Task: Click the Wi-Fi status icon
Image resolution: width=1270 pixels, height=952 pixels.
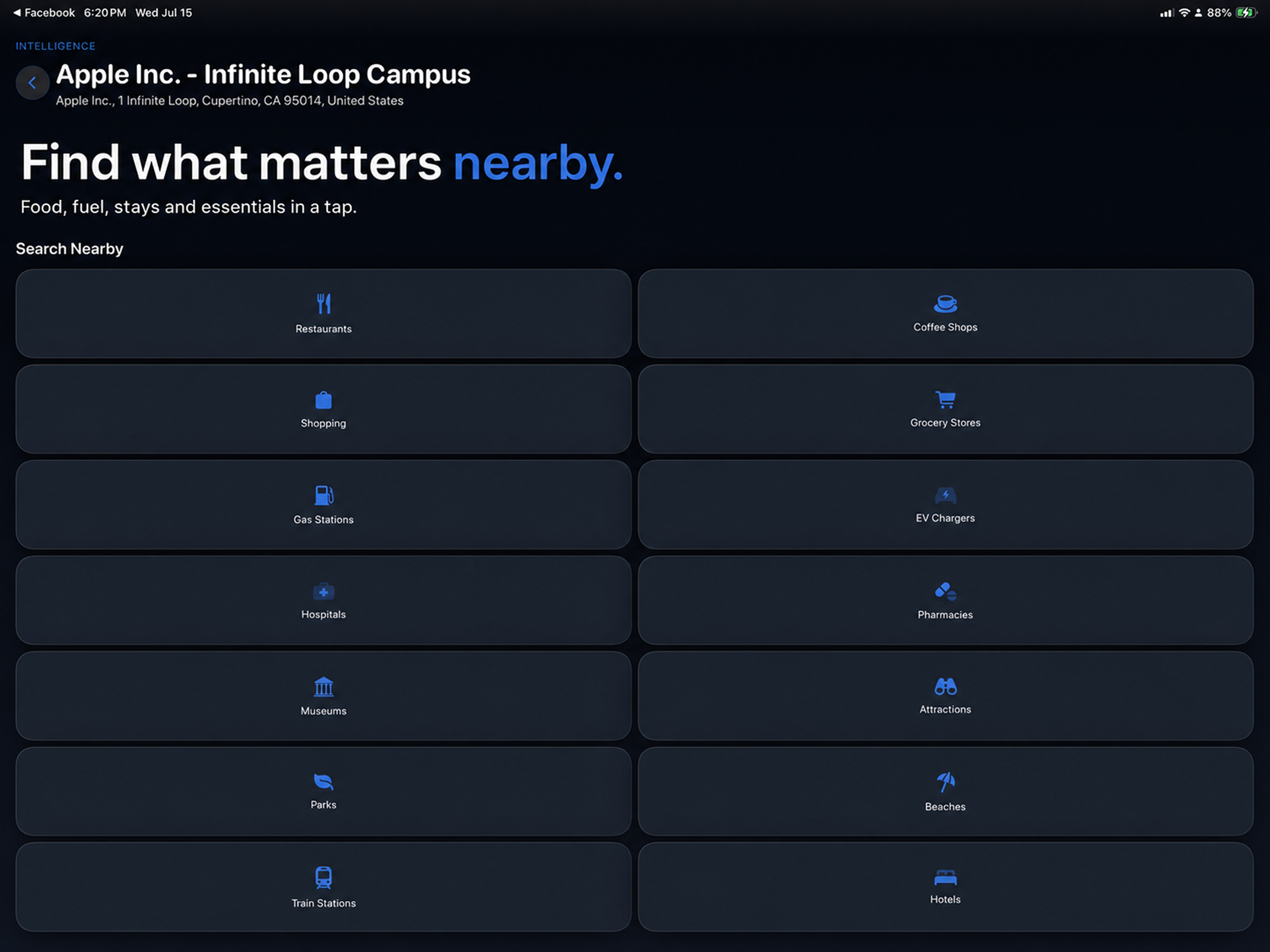Action: click(1184, 12)
